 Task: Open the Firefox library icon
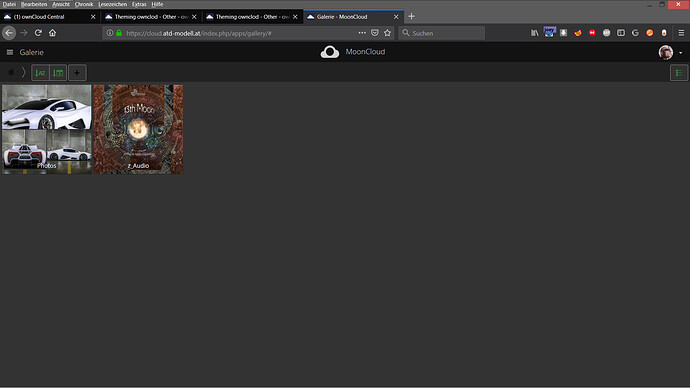(535, 33)
